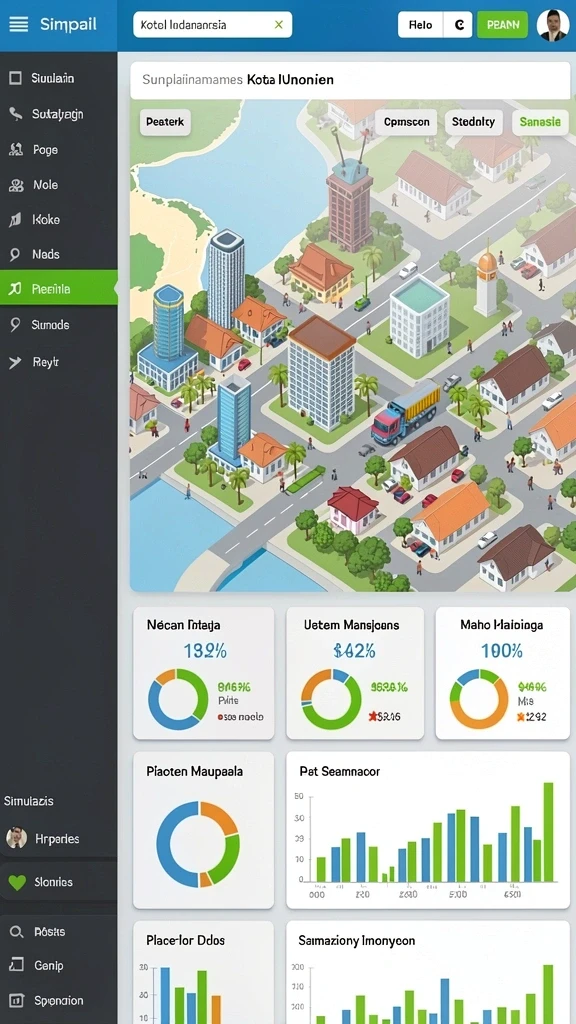Click the C refresh icon button
The height and width of the screenshot is (1024, 576).
point(458,25)
